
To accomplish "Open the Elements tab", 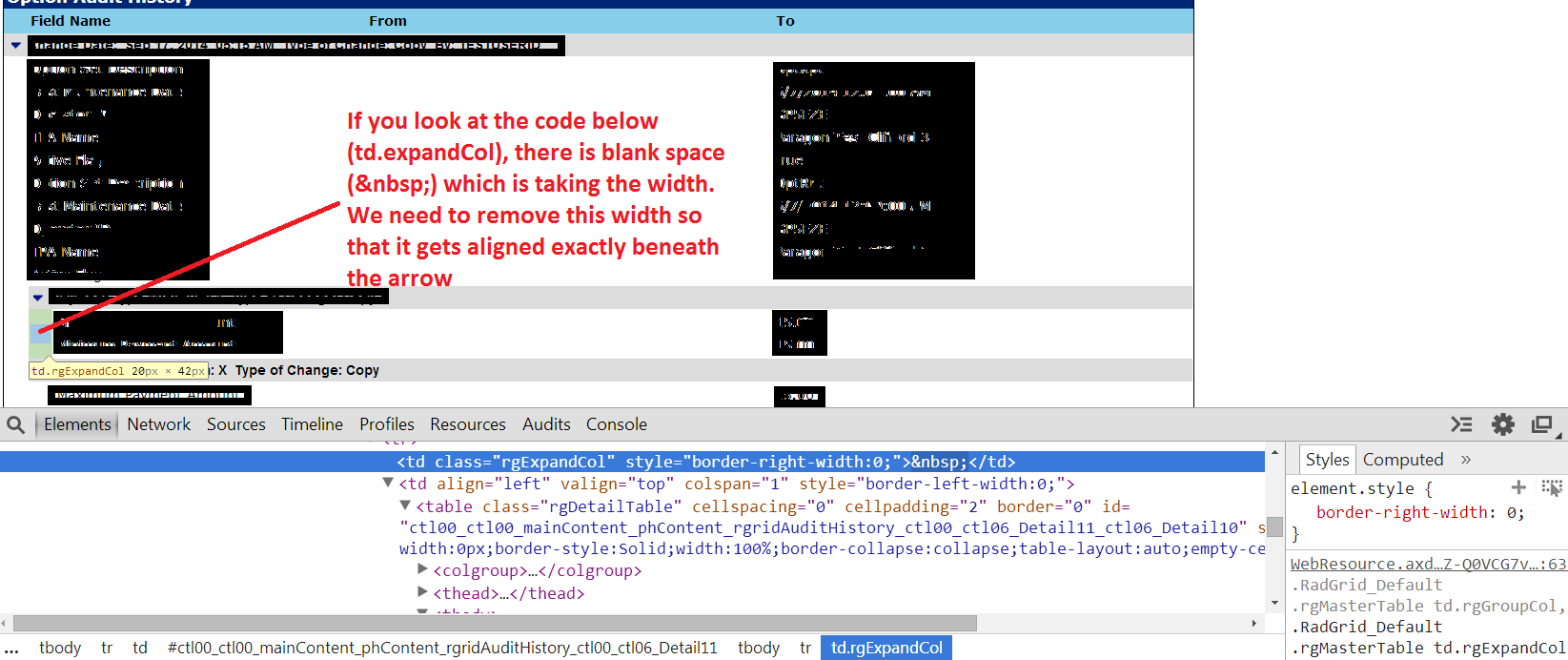I will [x=77, y=424].
